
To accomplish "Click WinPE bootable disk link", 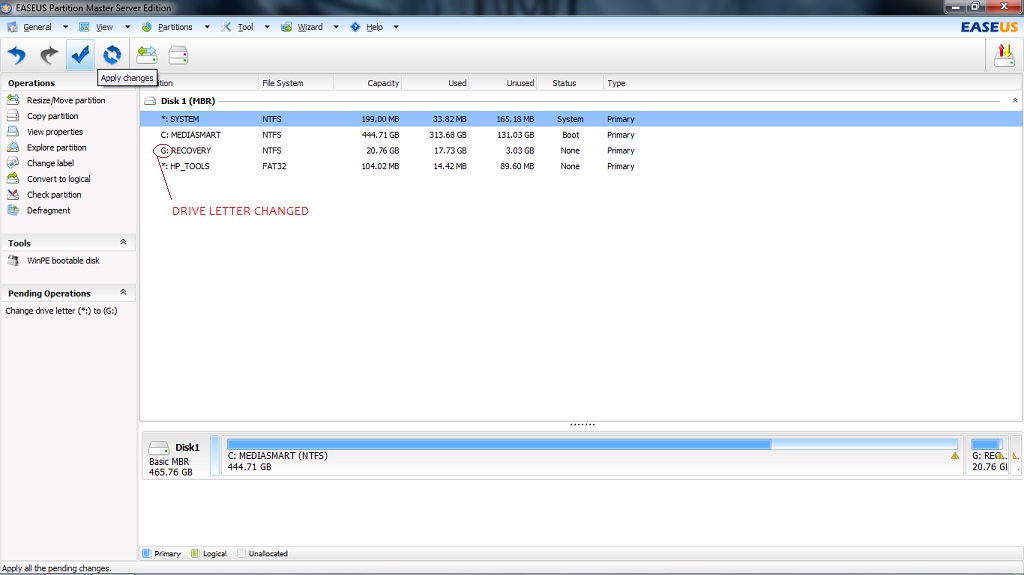I will (63, 260).
